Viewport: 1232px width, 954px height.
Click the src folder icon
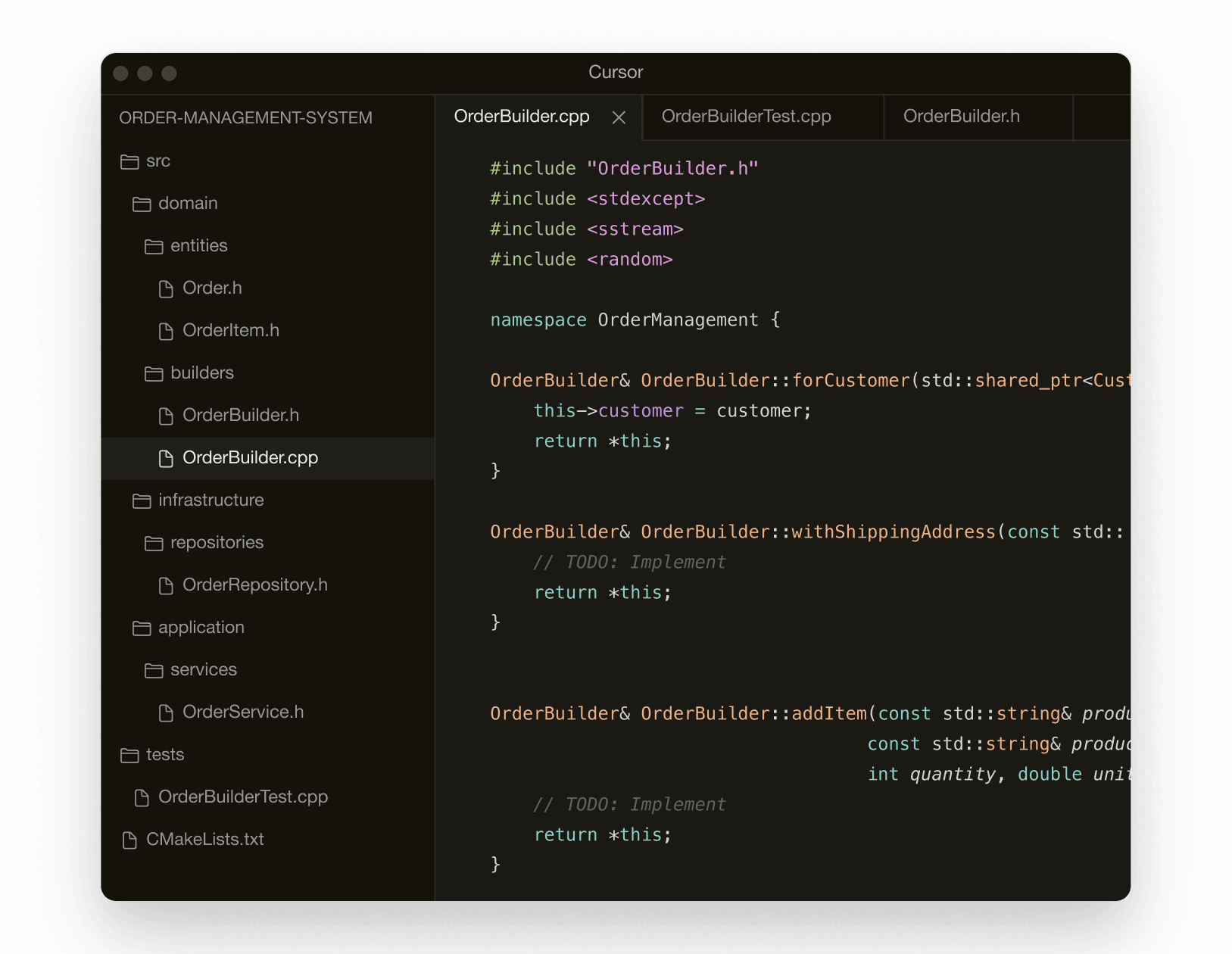(x=129, y=161)
